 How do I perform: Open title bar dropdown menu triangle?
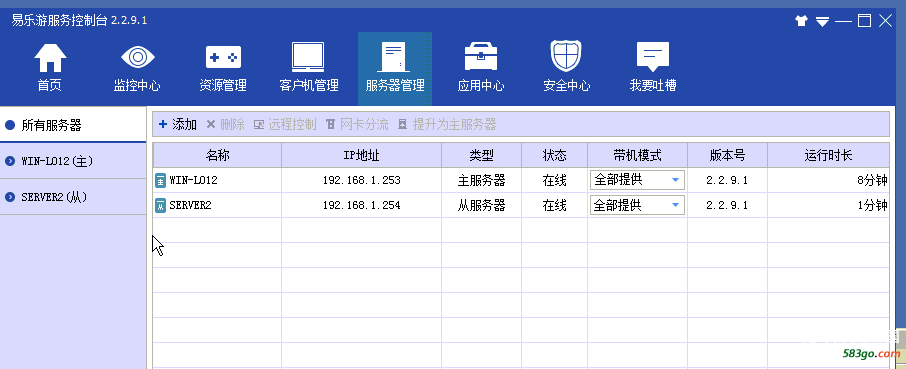coord(822,22)
